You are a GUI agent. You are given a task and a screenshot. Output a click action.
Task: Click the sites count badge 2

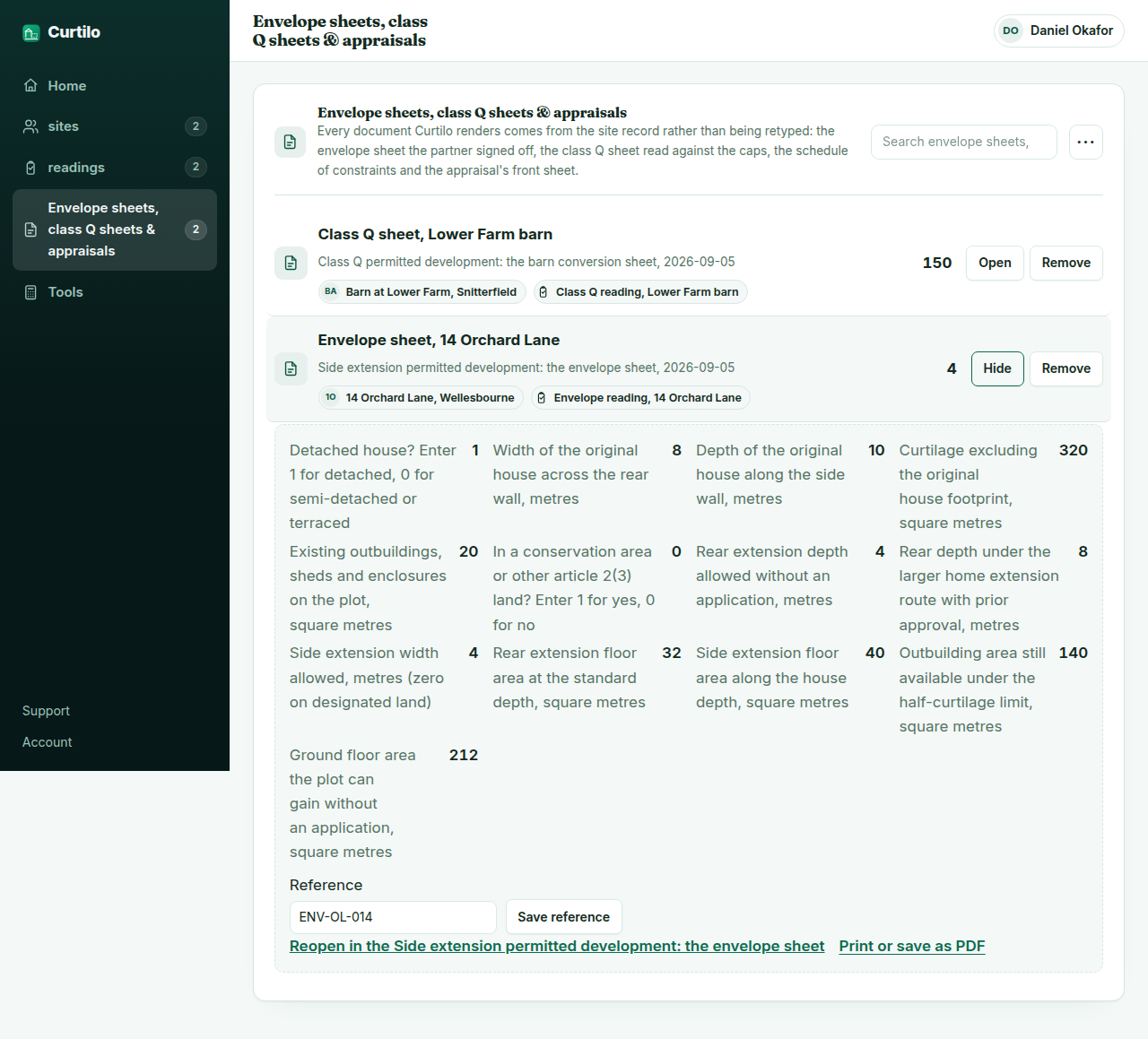tap(196, 126)
